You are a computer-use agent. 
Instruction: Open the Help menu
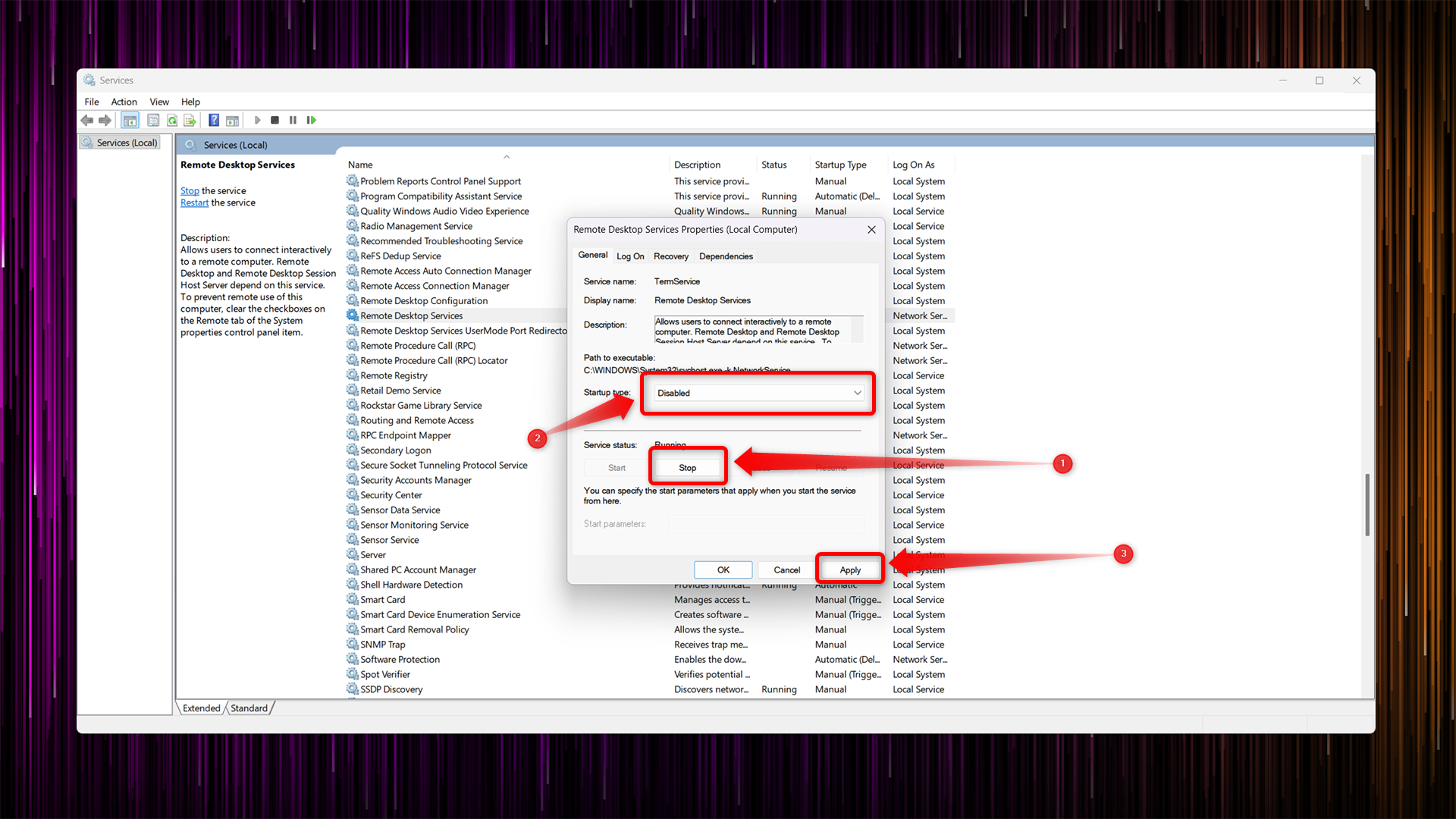tap(190, 102)
